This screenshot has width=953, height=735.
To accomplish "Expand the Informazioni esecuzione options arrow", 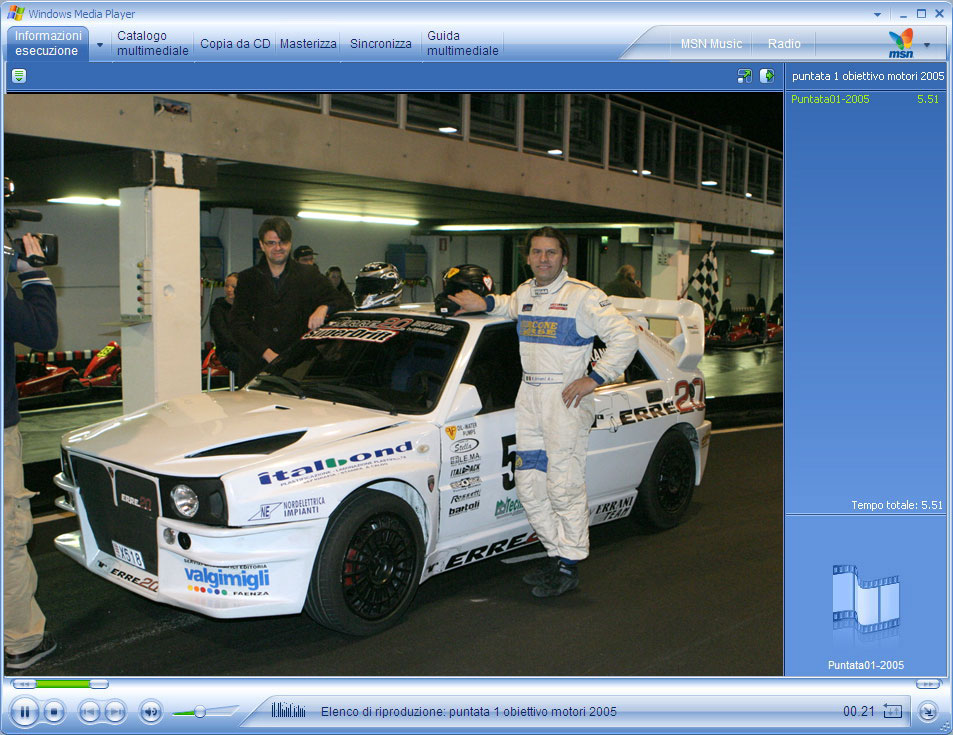I will pyautogui.click(x=100, y=44).
